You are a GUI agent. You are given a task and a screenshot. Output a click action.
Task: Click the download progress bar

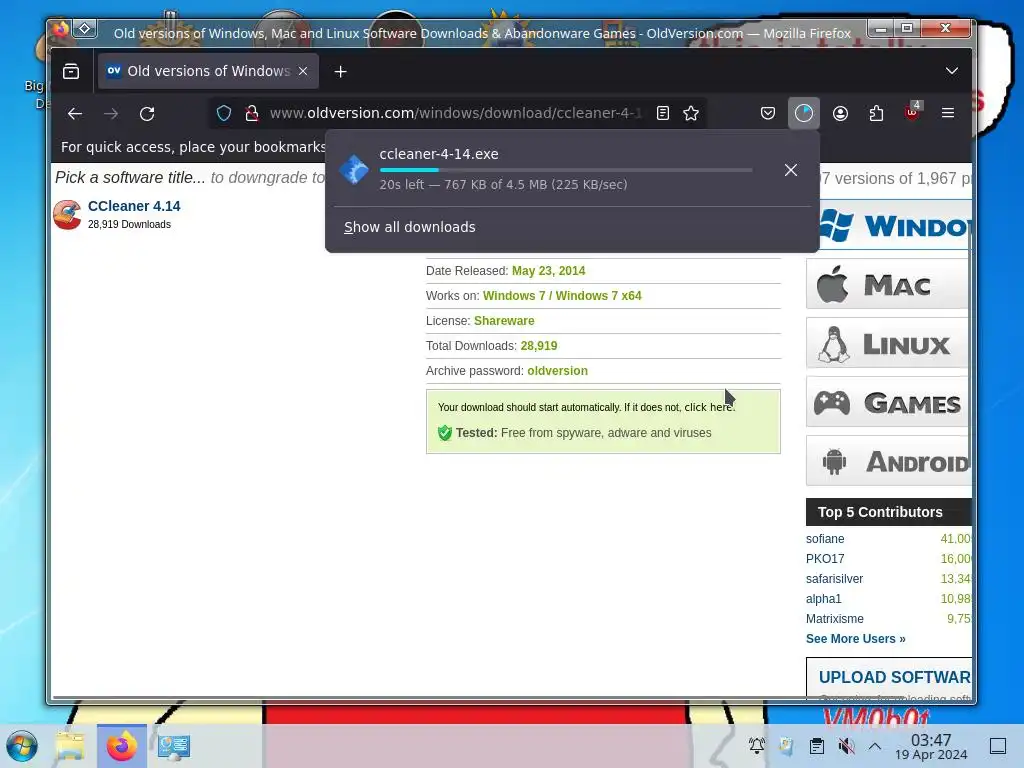566,170
